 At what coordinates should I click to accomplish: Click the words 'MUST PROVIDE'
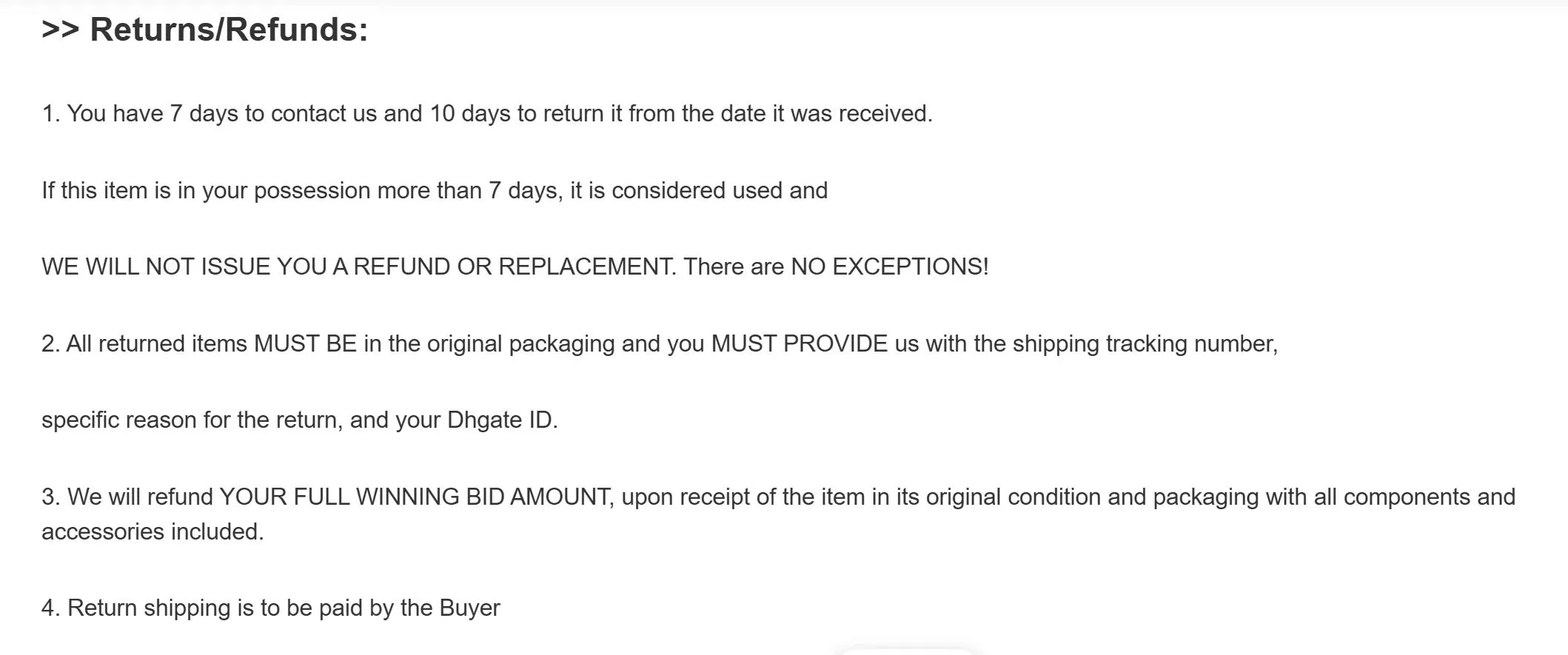[x=799, y=344]
